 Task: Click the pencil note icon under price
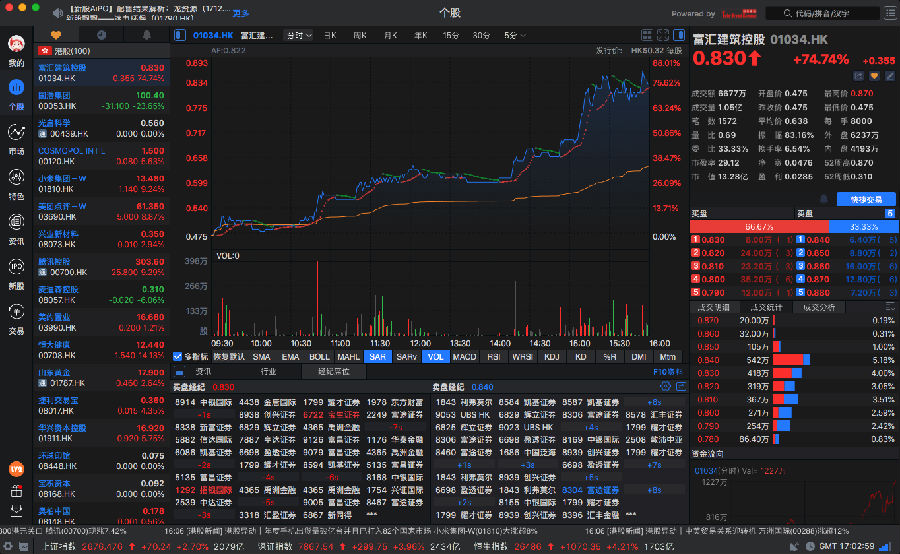890,76
